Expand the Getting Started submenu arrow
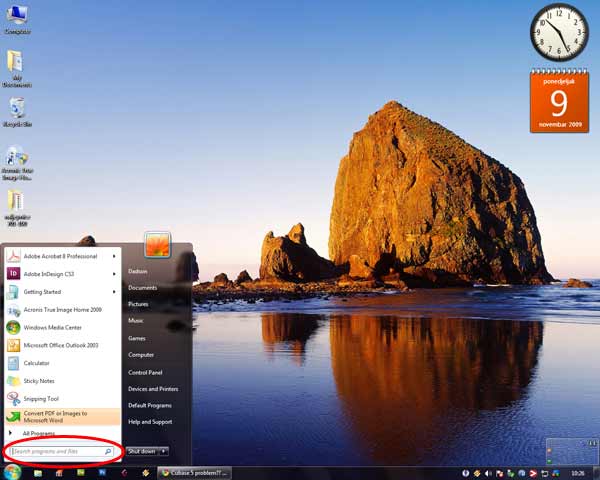 [115, 292]
